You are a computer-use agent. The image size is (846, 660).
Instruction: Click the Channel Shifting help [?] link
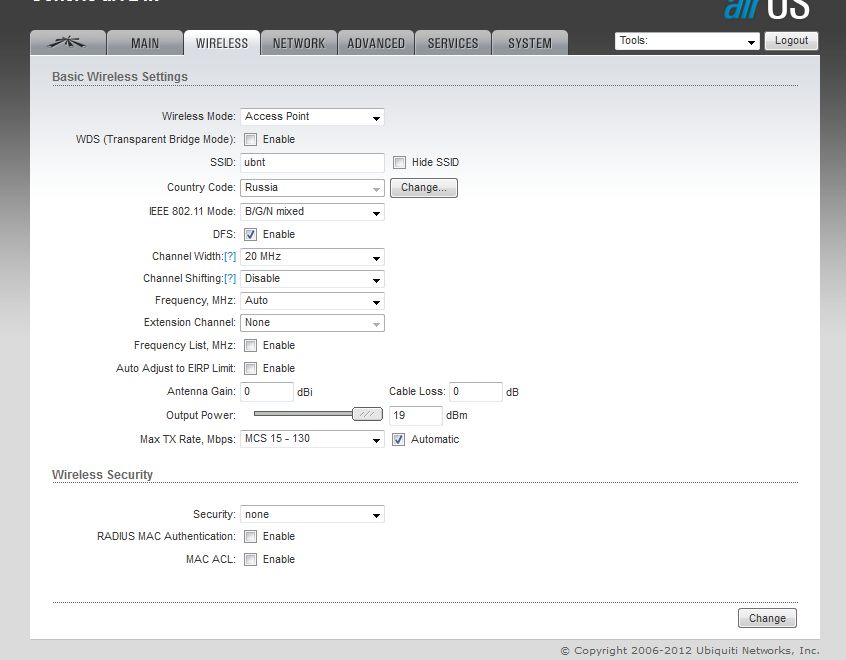[230, 279]
